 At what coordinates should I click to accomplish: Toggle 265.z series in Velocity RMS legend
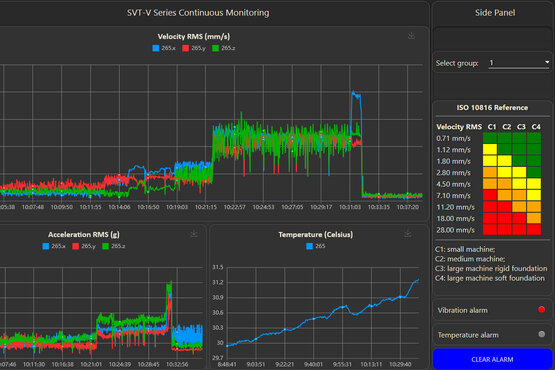pos(224,48)
